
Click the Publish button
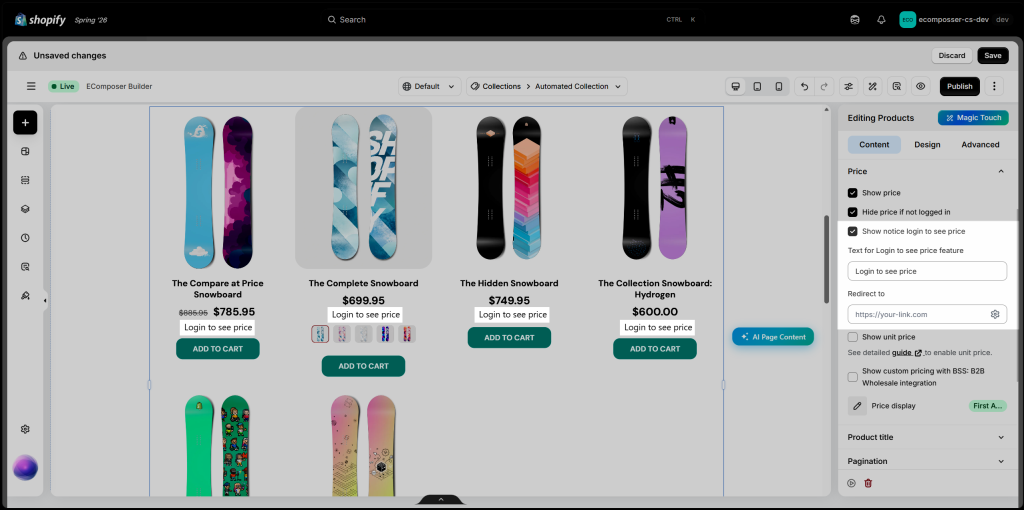click(x=959, y=86)
